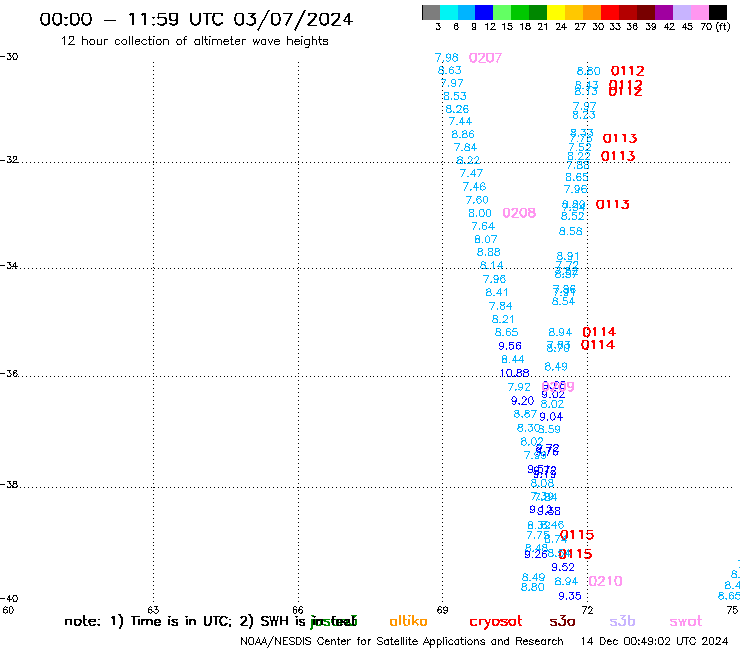The width and height of the screenshot is (740, 650).
Task: Click the wave height value '8.41'
Action: [497, 293]
